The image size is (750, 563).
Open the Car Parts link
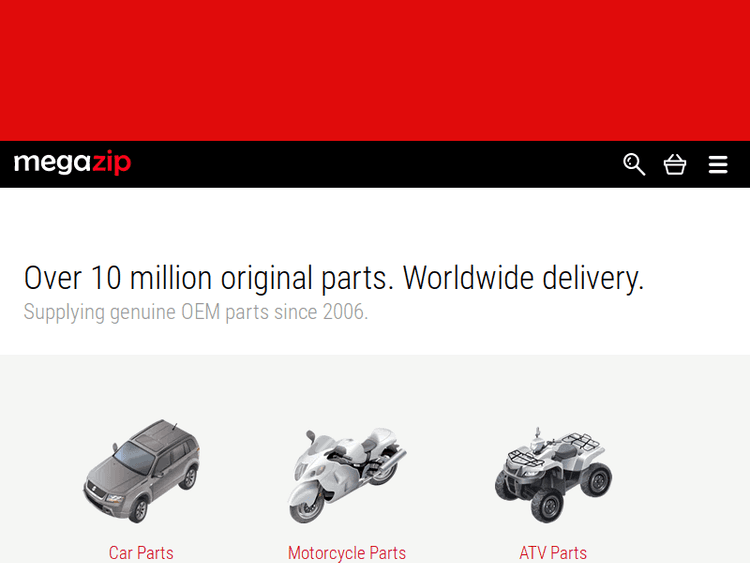click(141, 553)
